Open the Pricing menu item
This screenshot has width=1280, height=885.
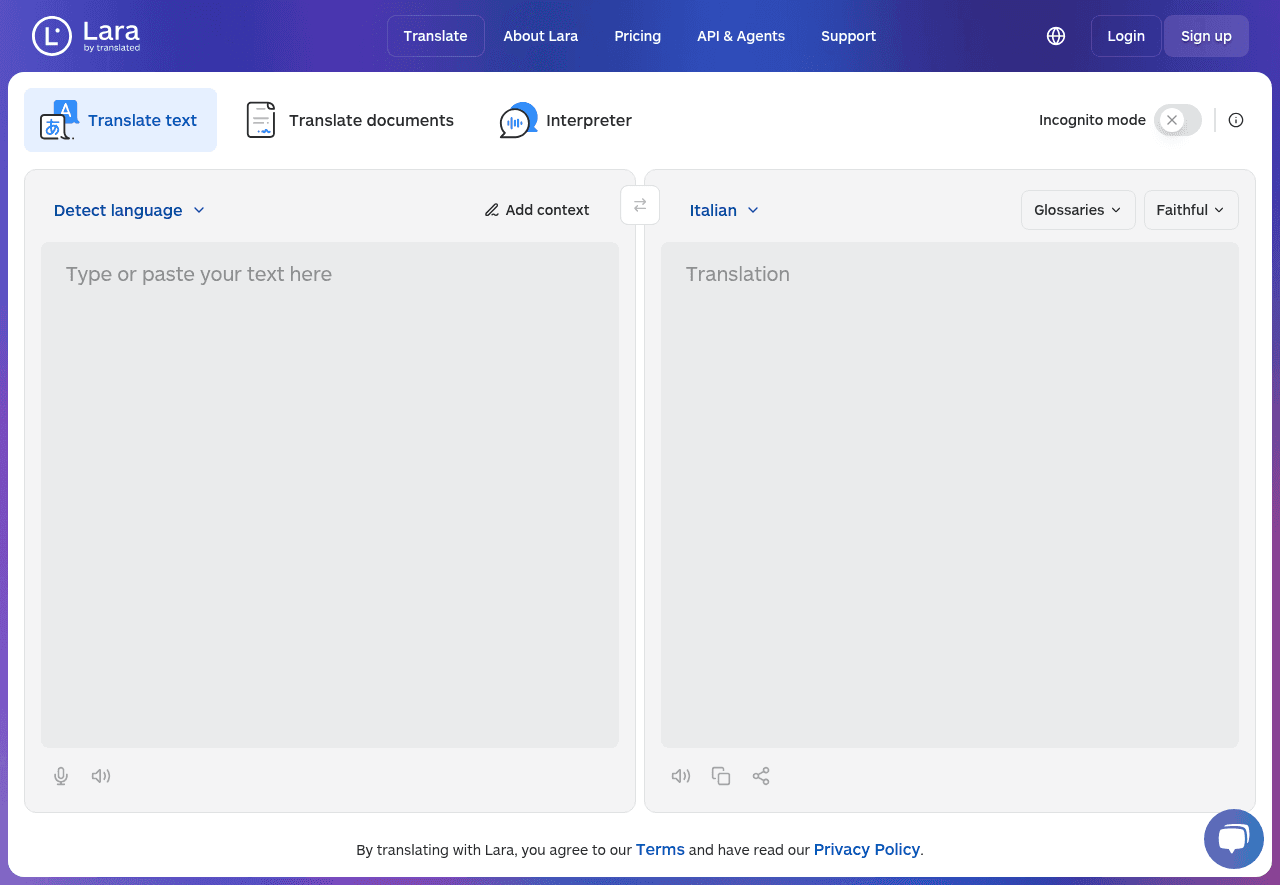coord(637,36)
